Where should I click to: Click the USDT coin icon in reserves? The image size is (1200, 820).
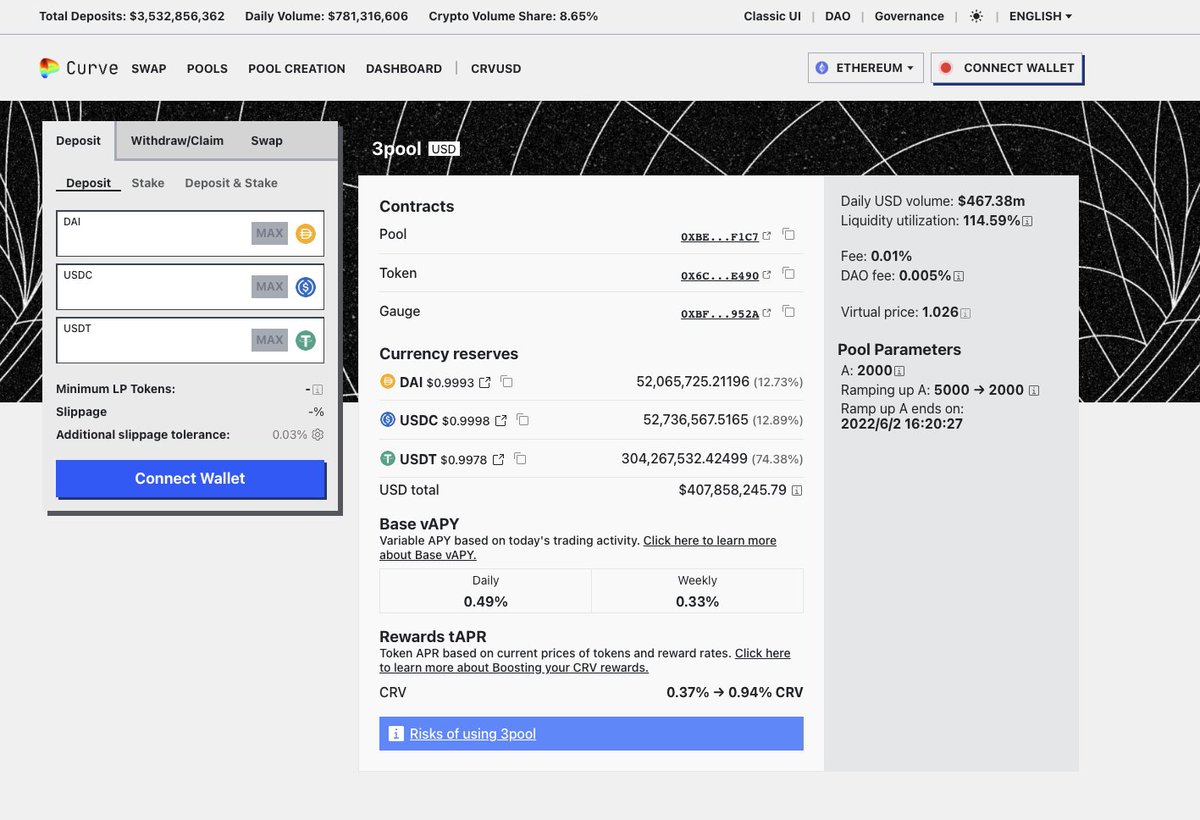coord(388,459)
